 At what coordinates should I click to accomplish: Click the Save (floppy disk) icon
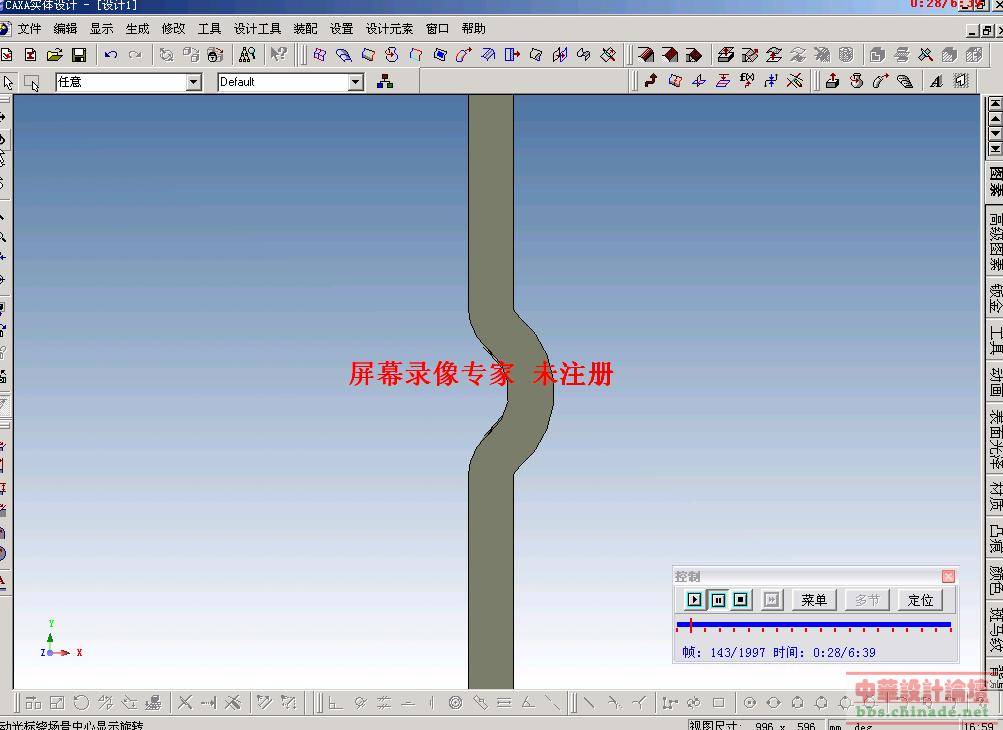coord(78,55)
